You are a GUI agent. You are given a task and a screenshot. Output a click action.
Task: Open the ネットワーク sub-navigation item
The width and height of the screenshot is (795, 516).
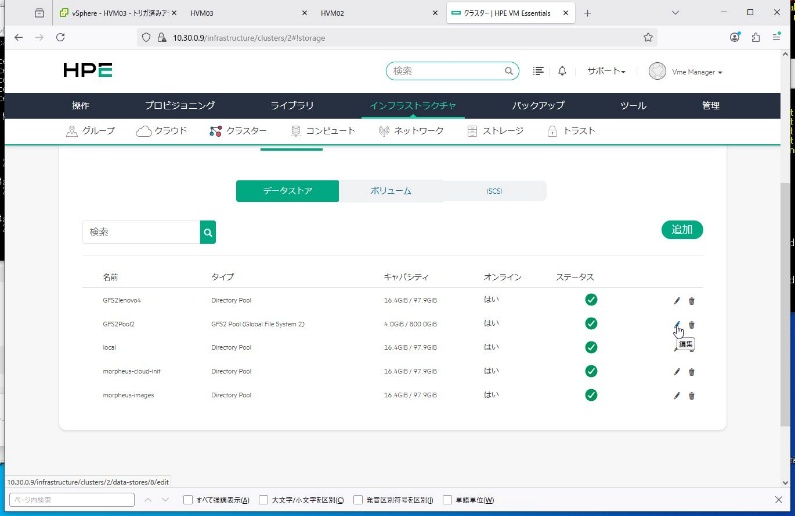(x=410, y=131)
